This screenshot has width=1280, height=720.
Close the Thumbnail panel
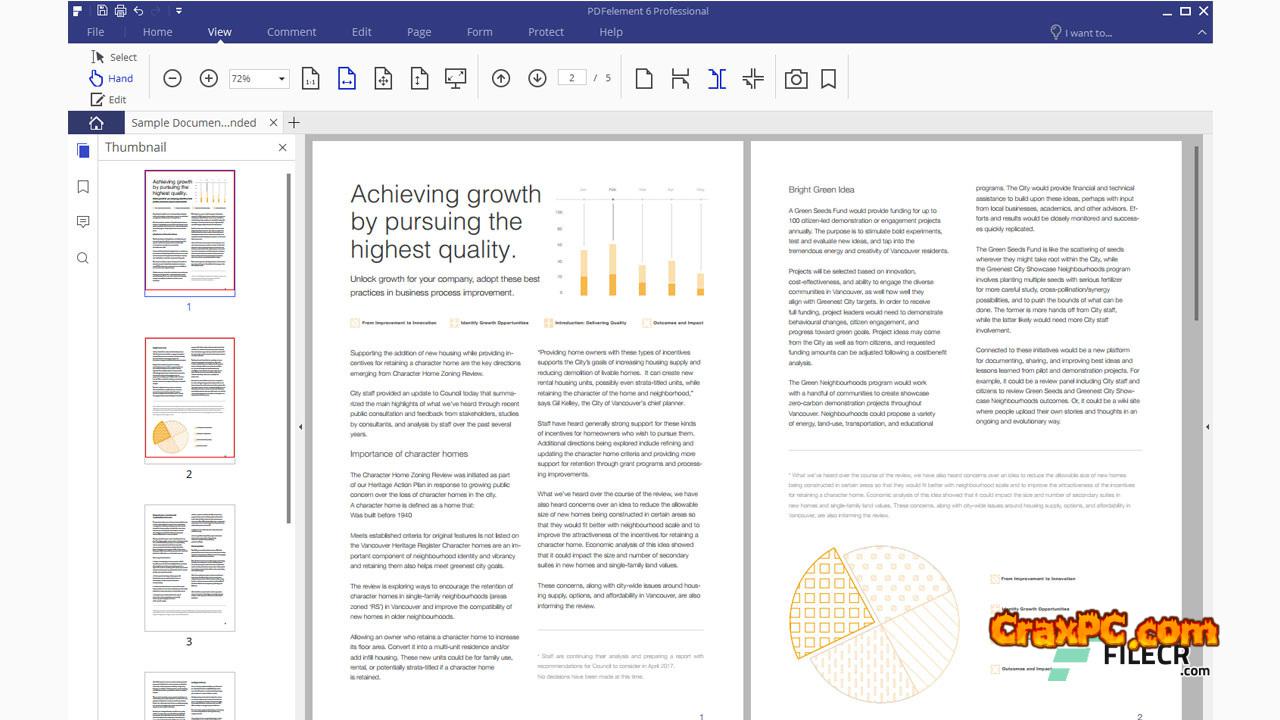tap(282, 147)
